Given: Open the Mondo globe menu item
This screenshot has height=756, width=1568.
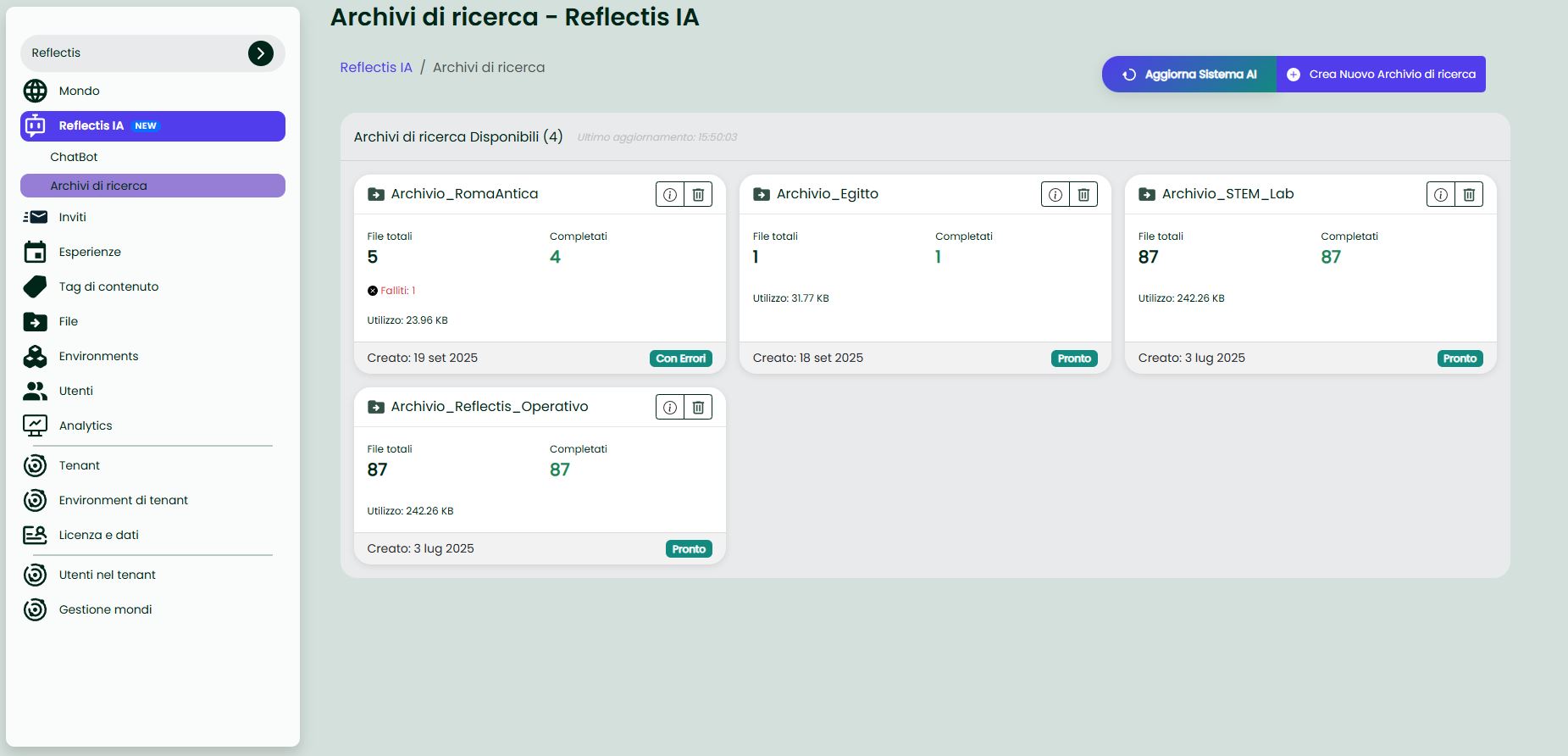Looking at the screenshot, I should click(x=79, y=91).
